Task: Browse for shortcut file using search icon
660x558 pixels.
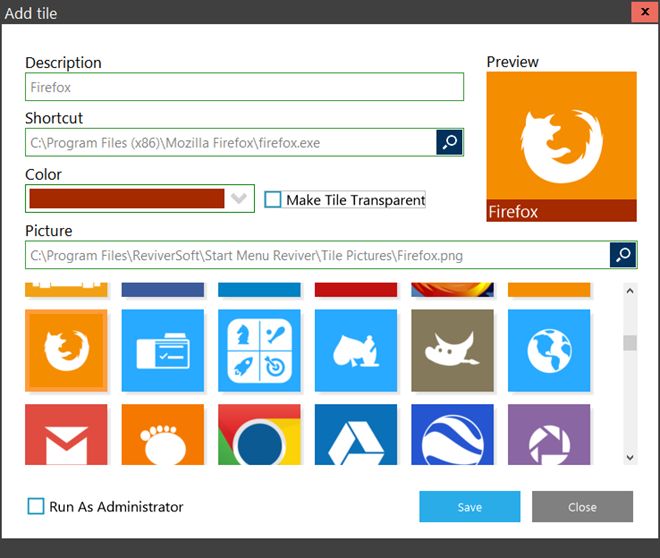Action: [x=449, y=142]
